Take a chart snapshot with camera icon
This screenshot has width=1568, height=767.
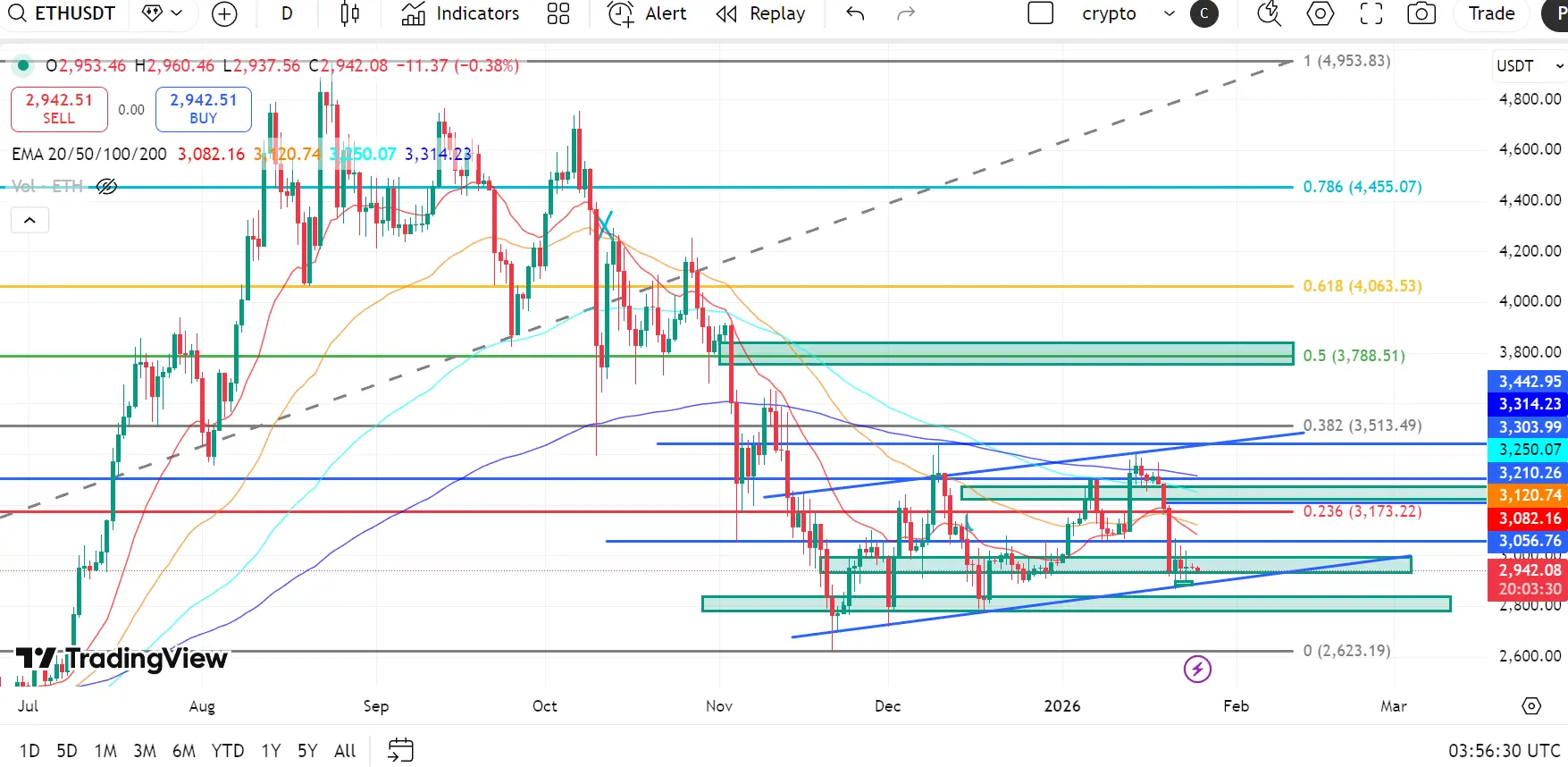[x=1421, y=13]
